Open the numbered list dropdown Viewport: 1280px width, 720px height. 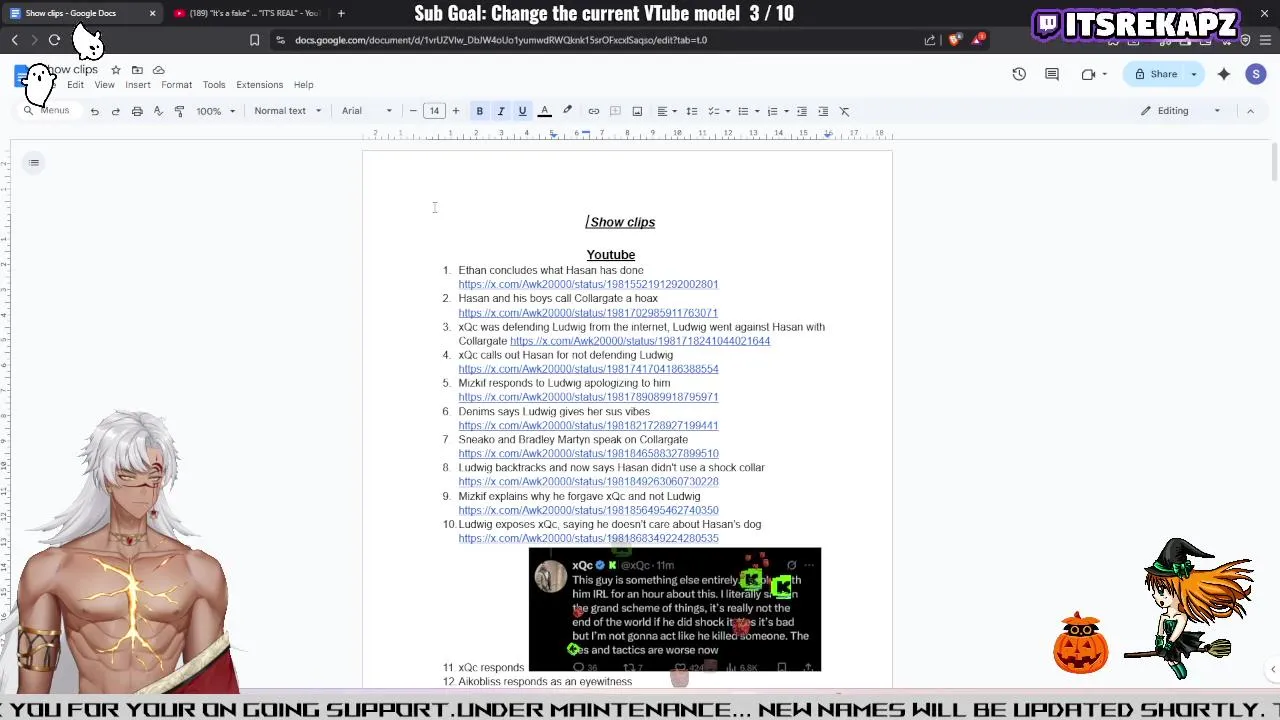[777, 111]
